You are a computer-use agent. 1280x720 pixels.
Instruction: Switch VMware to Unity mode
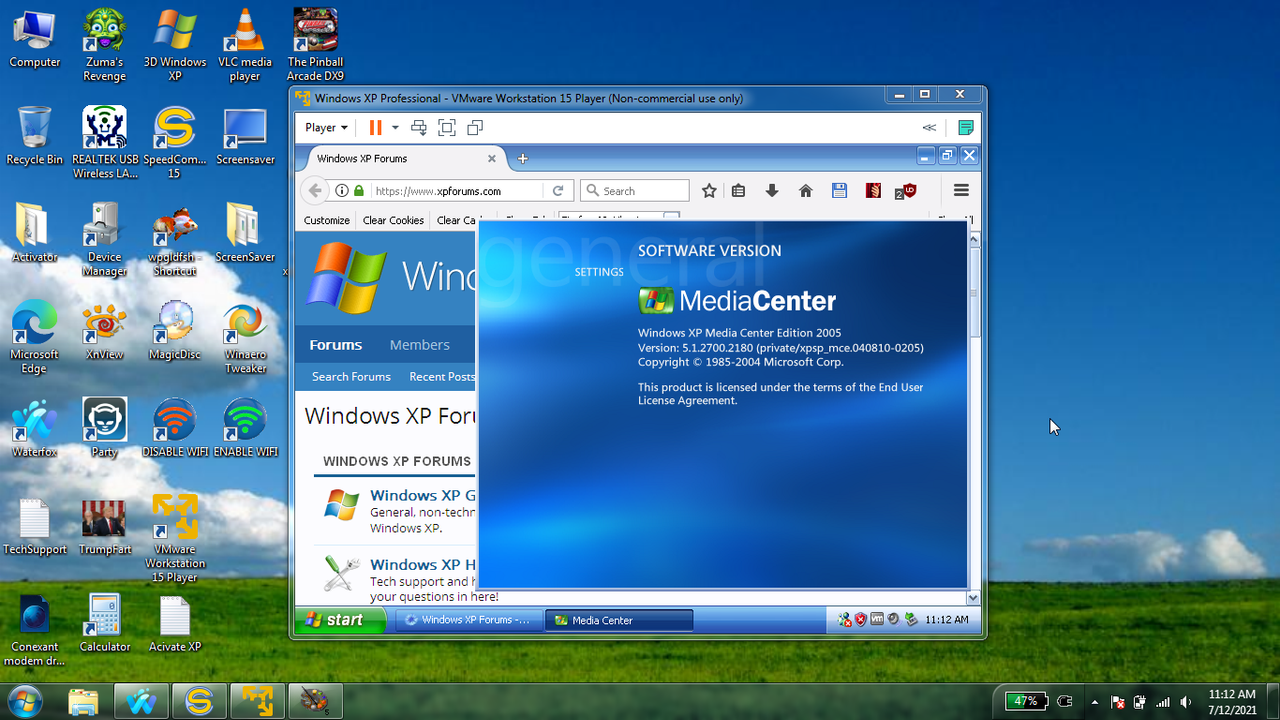[x=475, y=127]
